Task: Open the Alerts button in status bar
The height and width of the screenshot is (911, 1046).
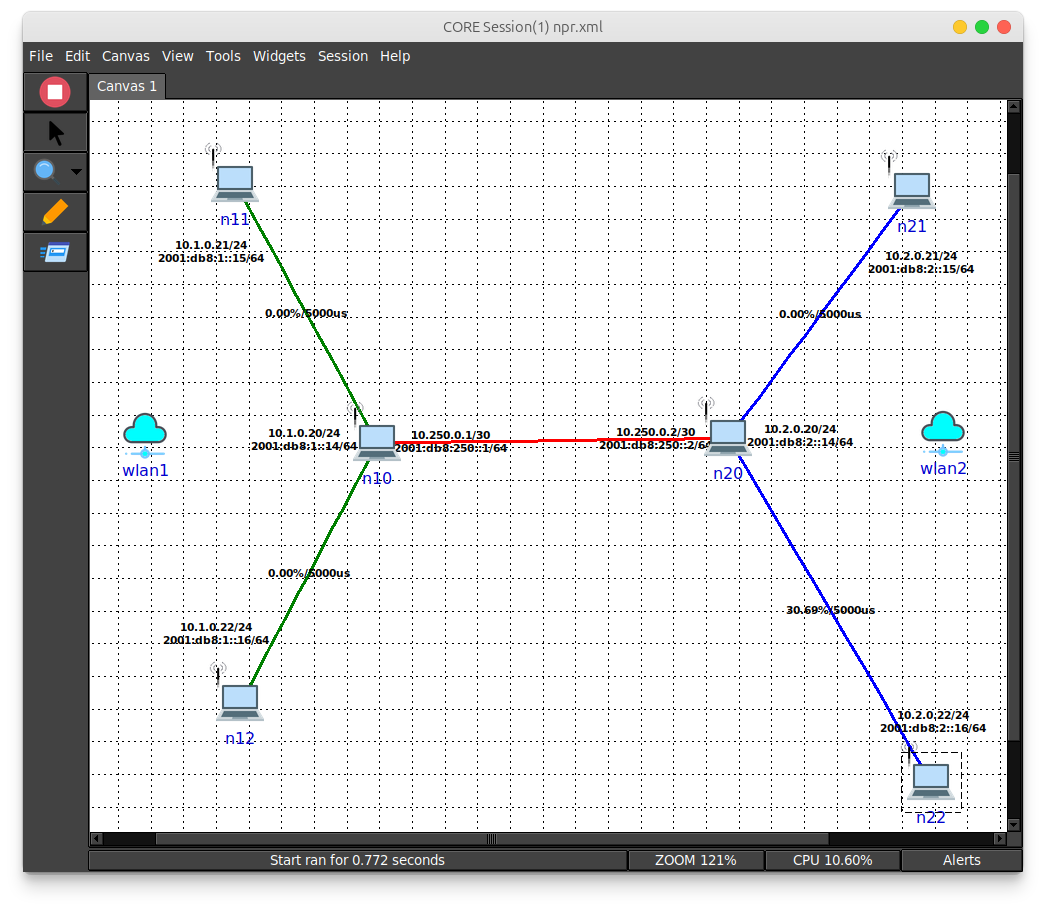Action: pos(961,860)
